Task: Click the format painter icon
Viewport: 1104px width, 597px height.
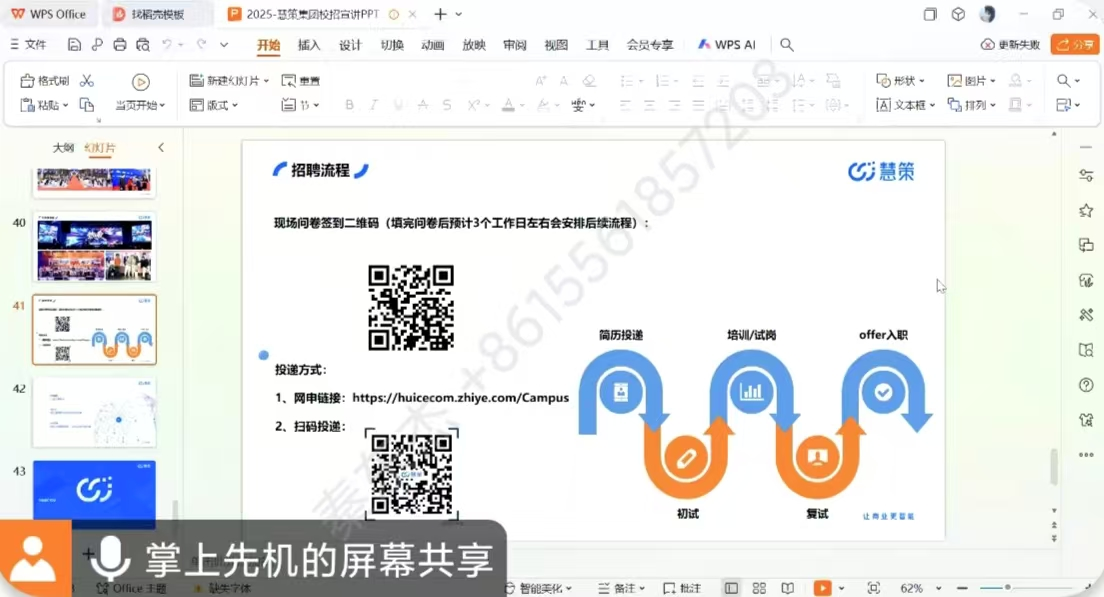Action: (45, 81)
